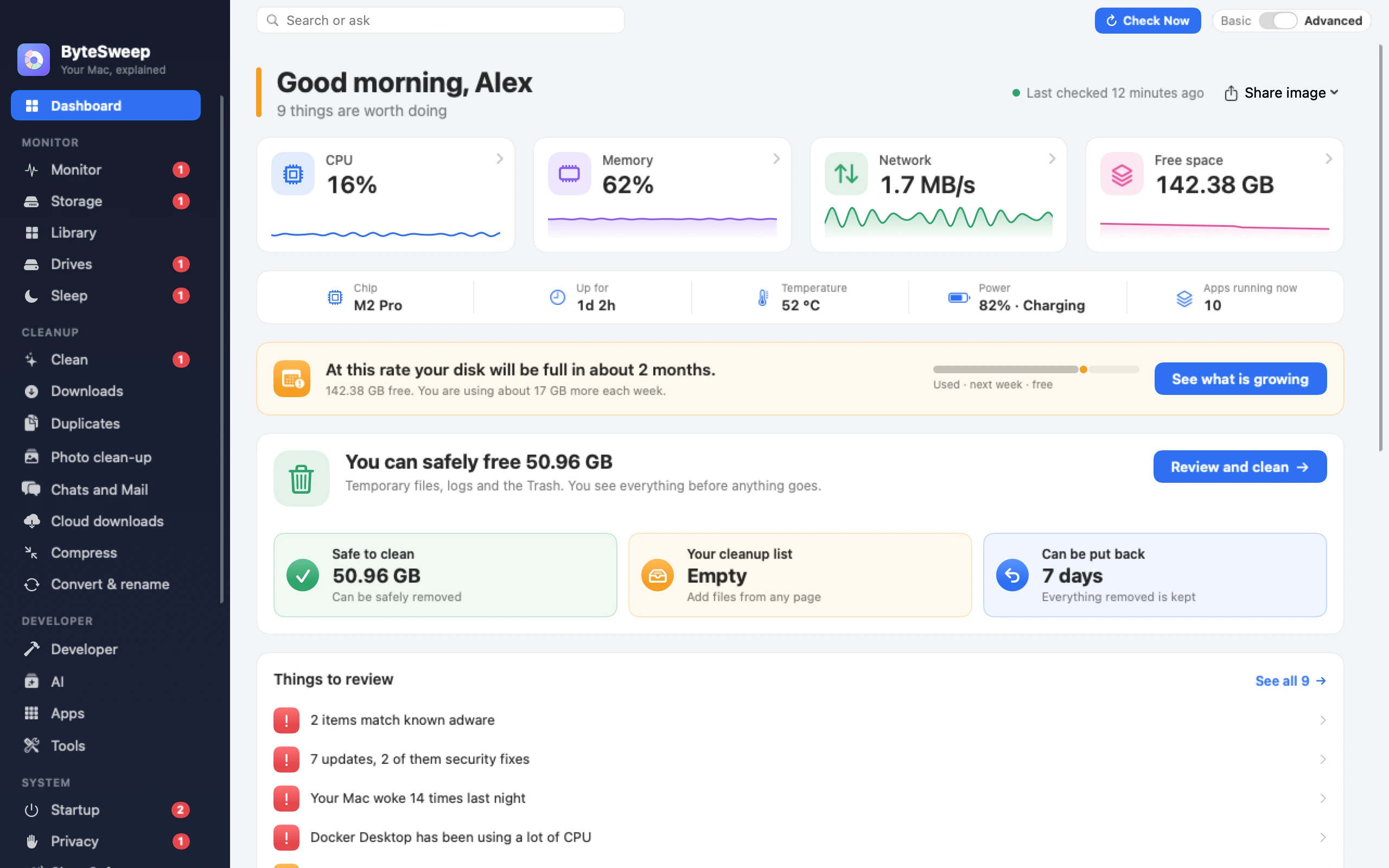Click the disk usage forecast progress bar
This screenshot has height=868, width=1389.
coord(1036,369)
